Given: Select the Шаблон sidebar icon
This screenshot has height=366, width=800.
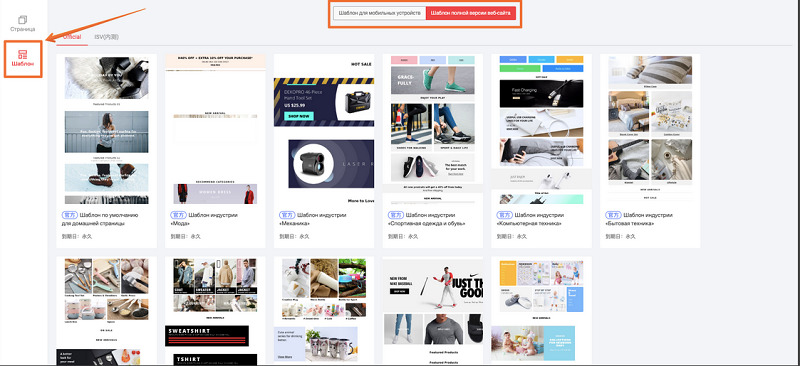Looking at the screenshot, I should point(22,59).
